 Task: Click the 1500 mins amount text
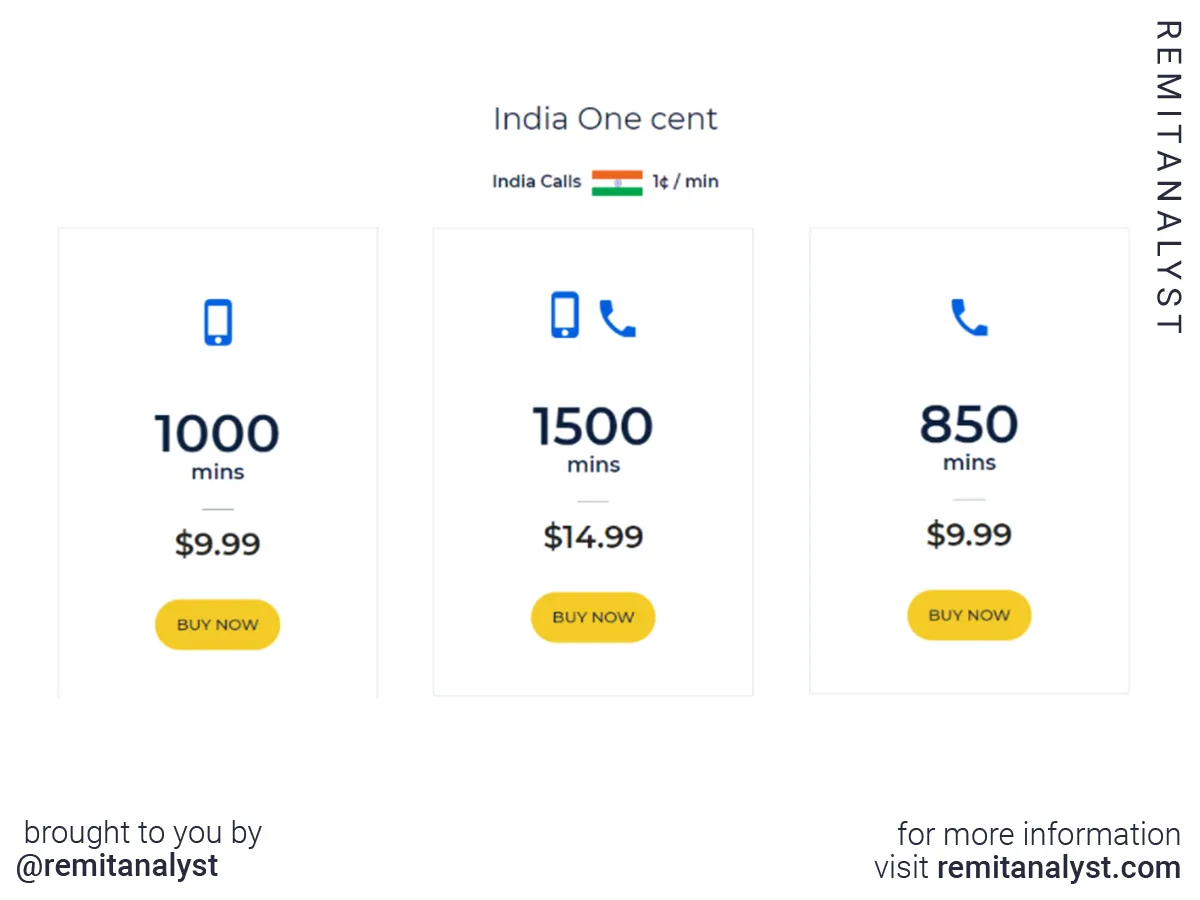[593, 438]
